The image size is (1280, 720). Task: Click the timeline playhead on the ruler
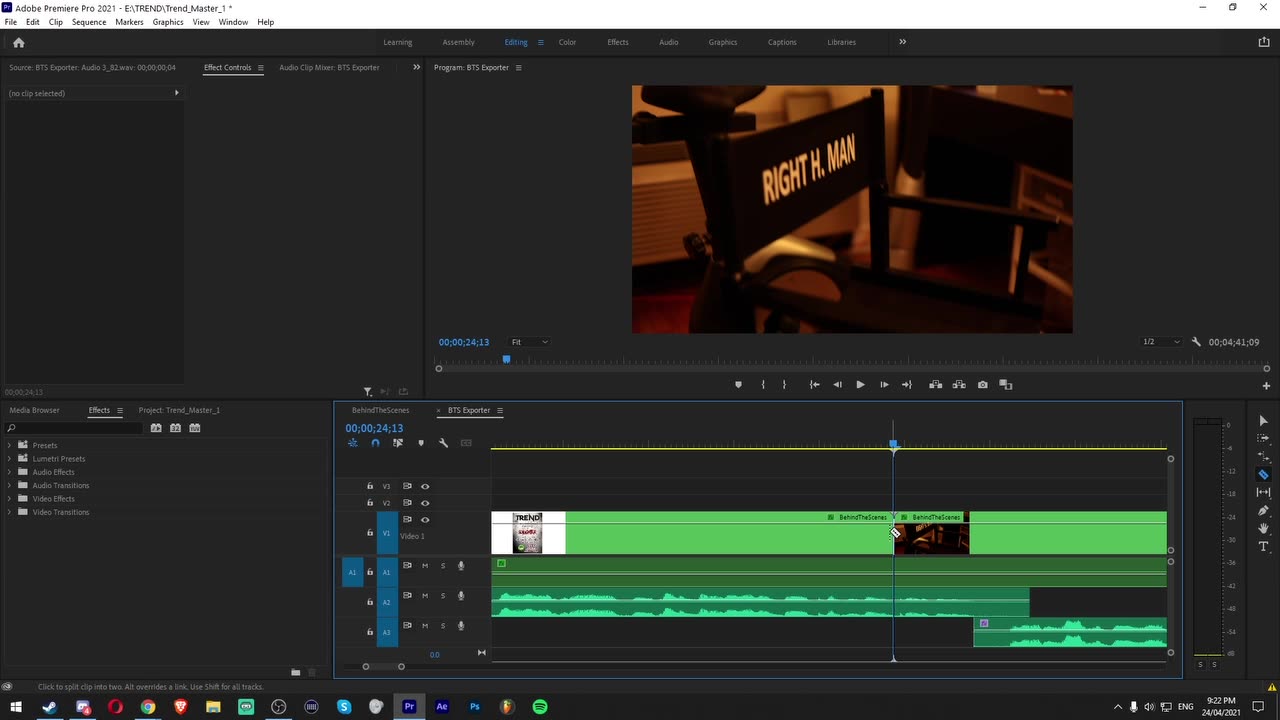(894, 444)
